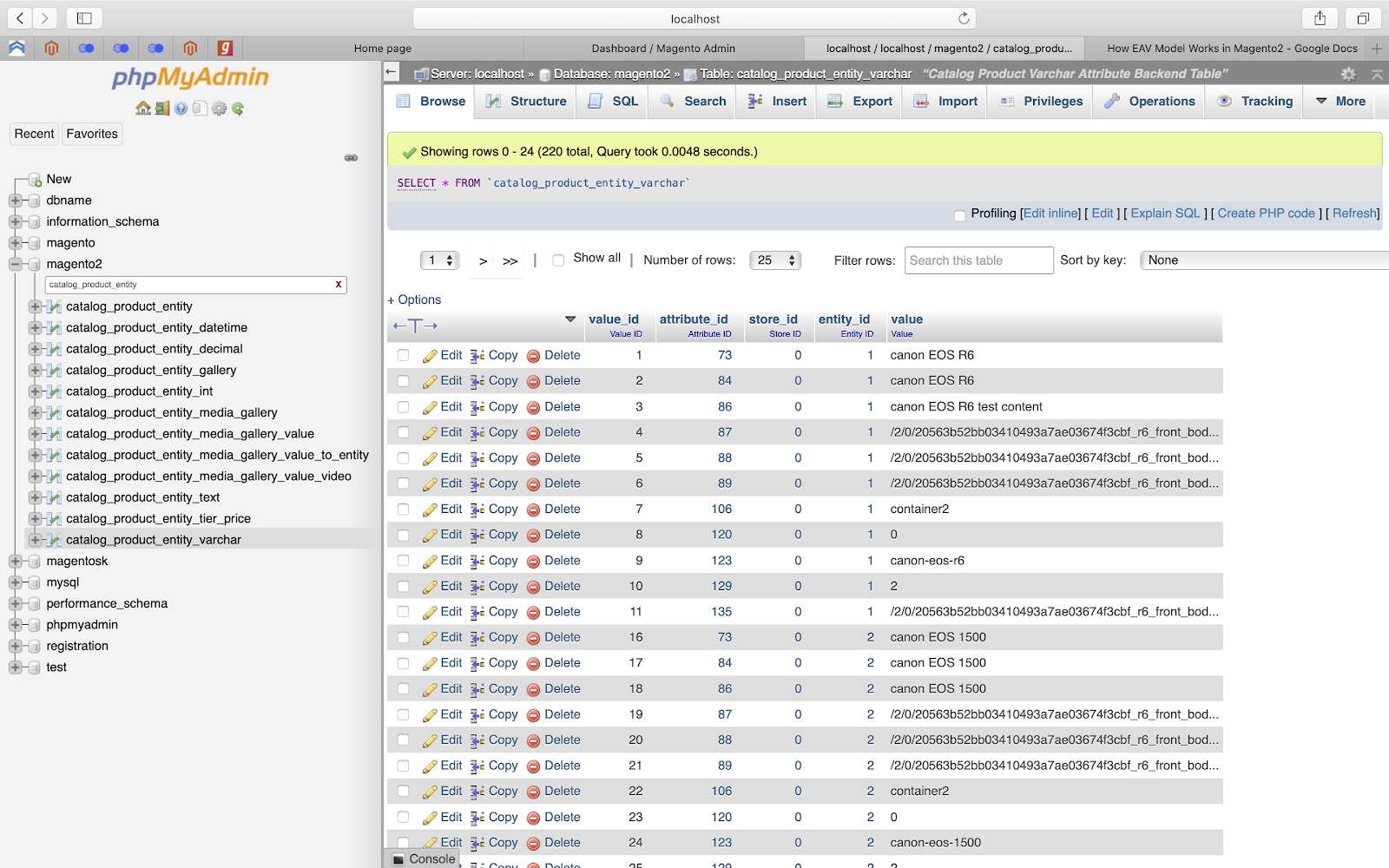Reload page in address bar

pyautogui.click(x=964, y=18)
